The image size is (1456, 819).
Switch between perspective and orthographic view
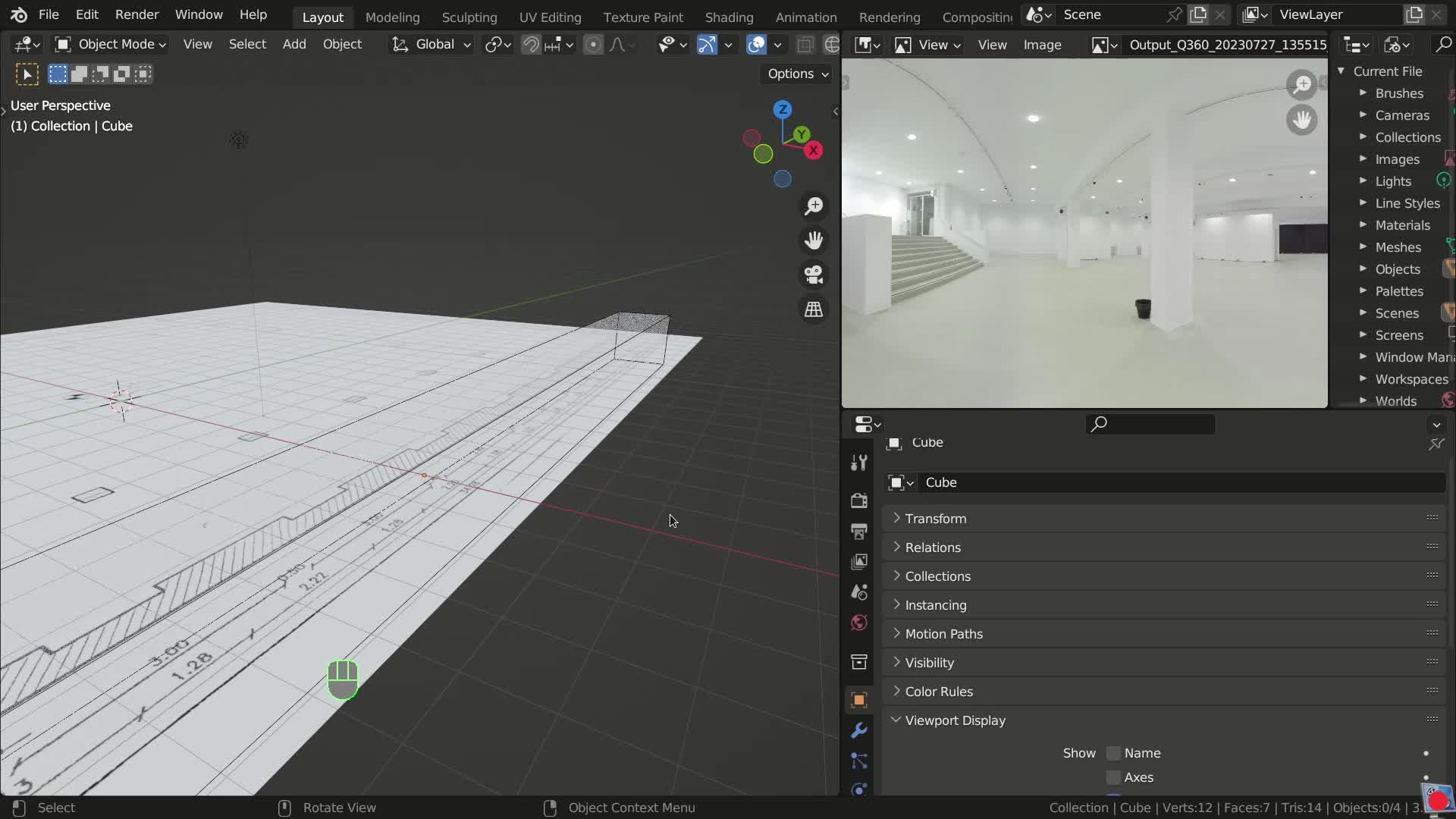pyautogui.click(x=814, y=309)
